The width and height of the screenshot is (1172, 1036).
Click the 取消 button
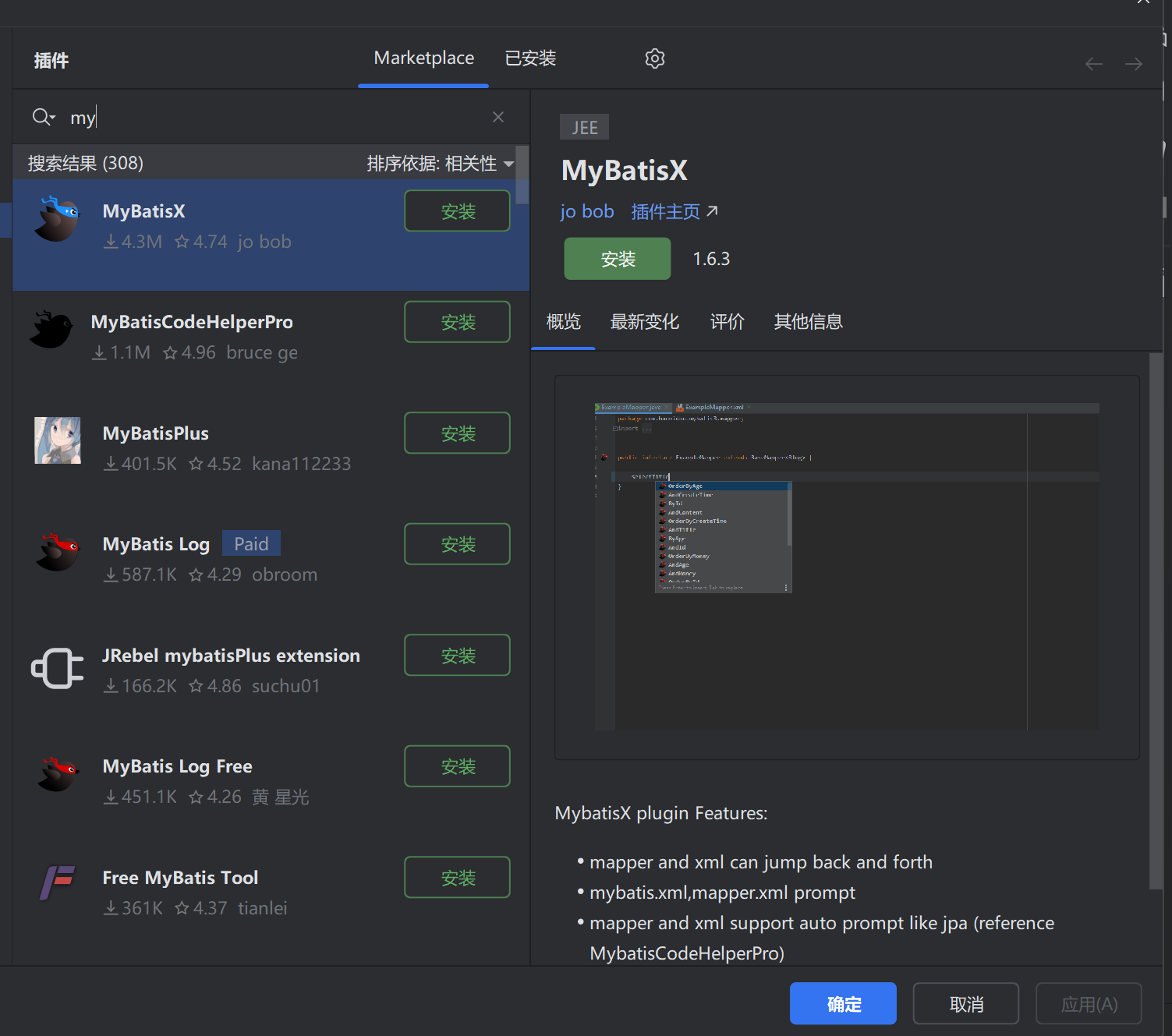[x=966, y=1004]
